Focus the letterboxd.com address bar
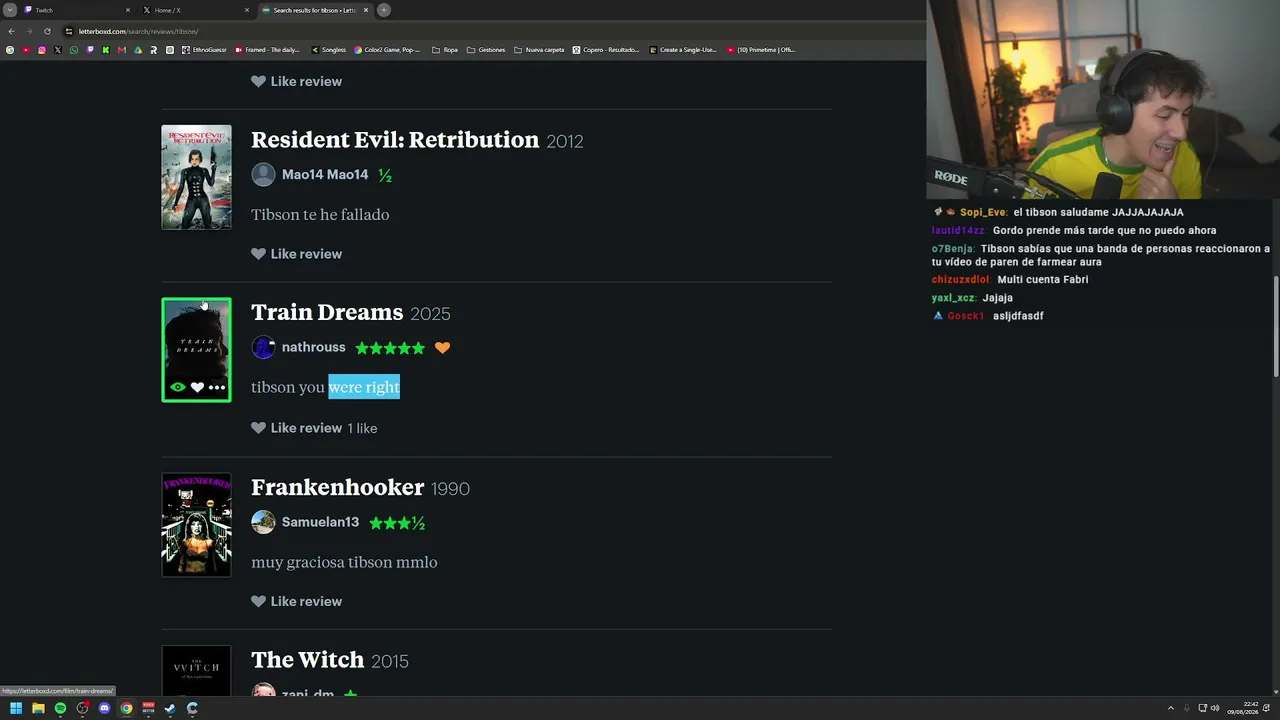This screenshot has height=720, width=1280. (490, 31)
